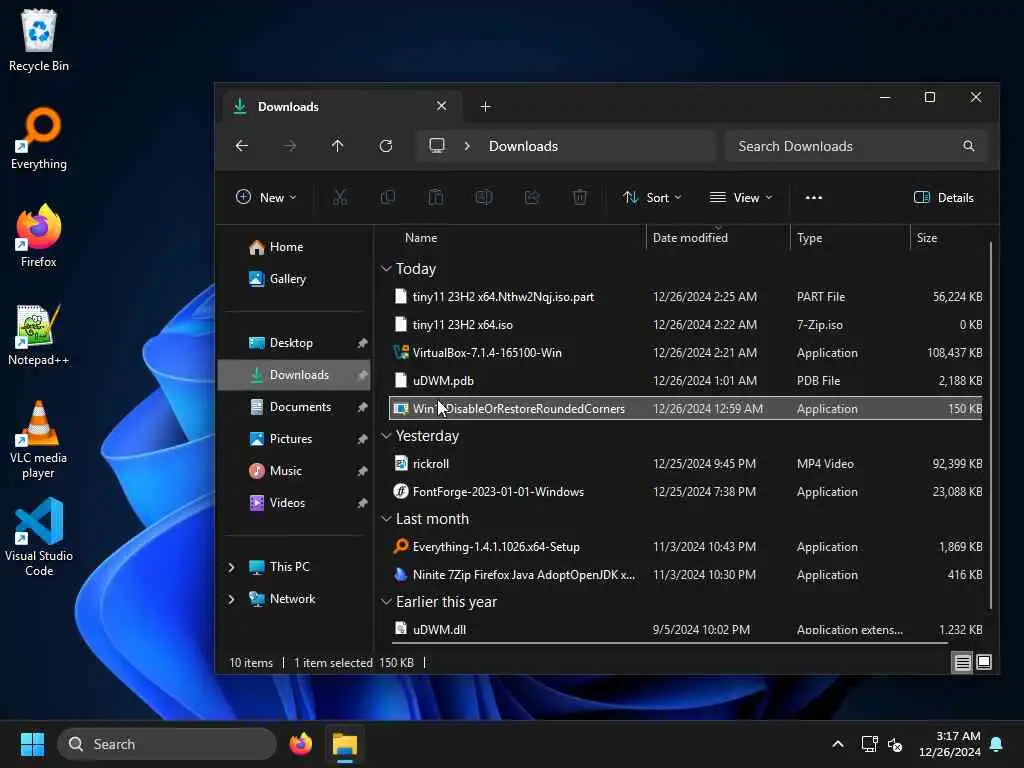The image size is (1024, 768).
Task: Open the View dropdown
Action: tap(741, 197)
